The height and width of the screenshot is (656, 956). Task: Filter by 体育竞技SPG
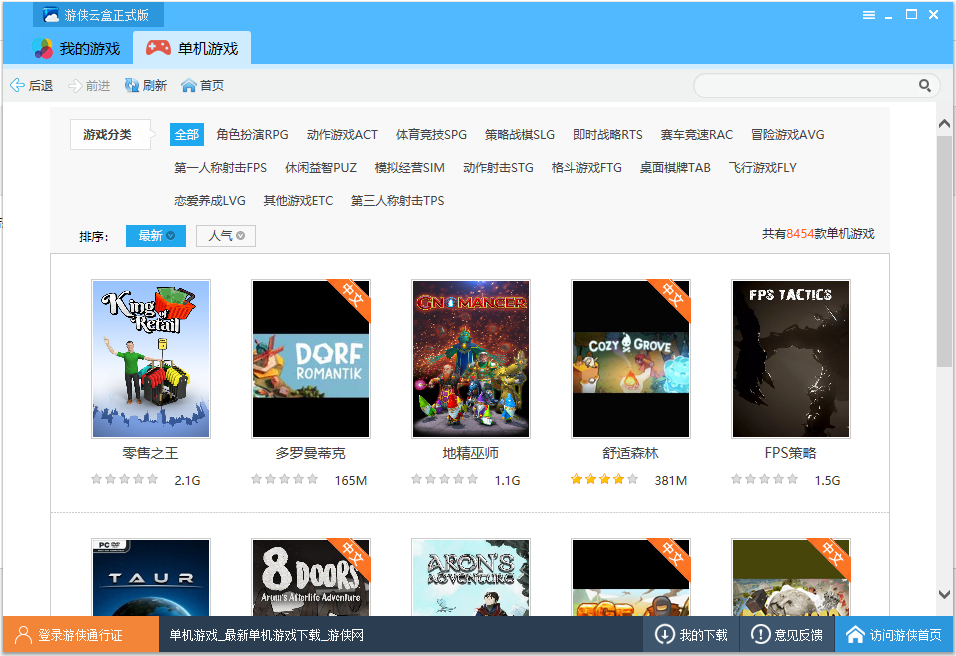point(431,135)
